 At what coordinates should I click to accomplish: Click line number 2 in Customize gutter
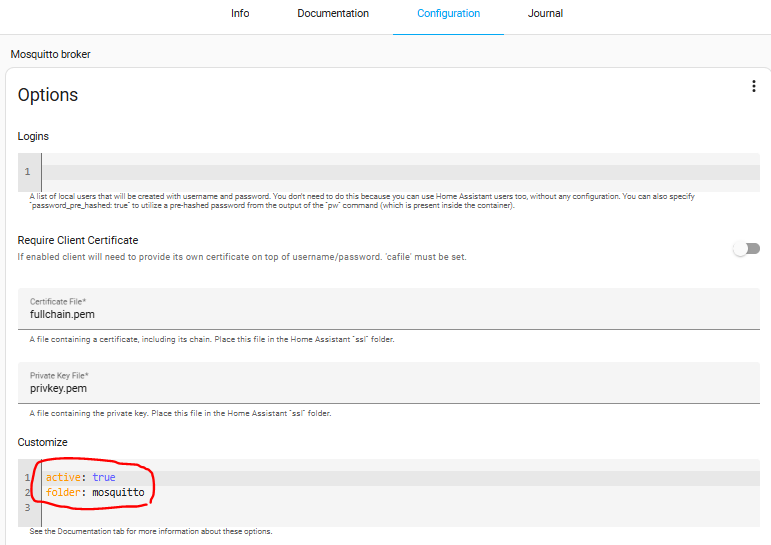tap(28, 493)
